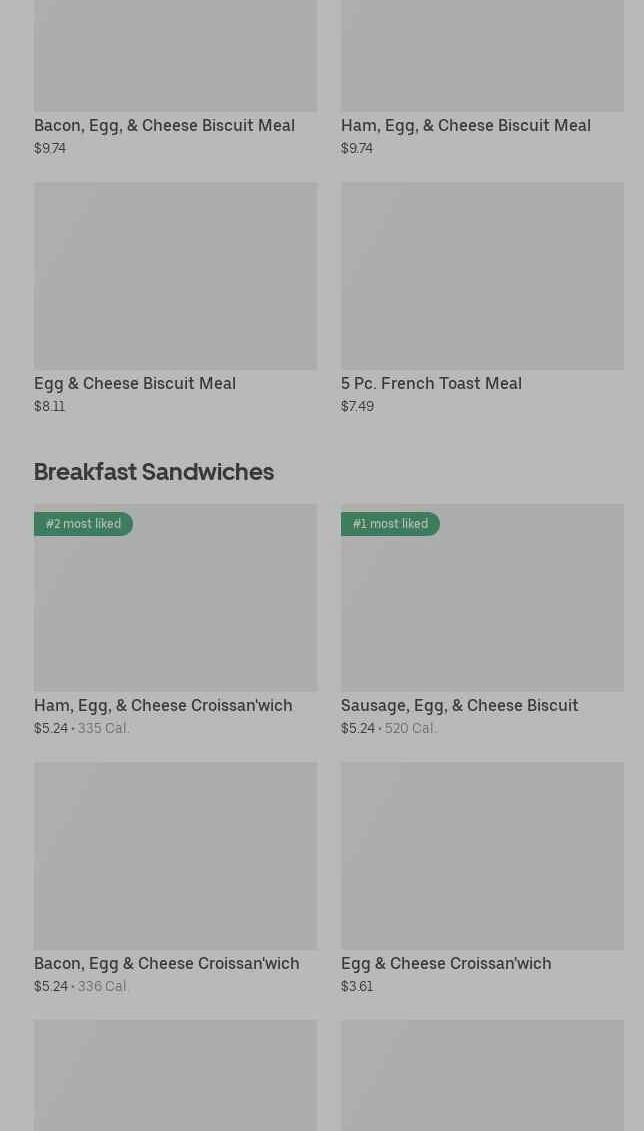Viewport: 644px width, 1131px height.
Task: Choose the Sausage, Egg, & Cheese Biscuit name
Action: [459, 705]
